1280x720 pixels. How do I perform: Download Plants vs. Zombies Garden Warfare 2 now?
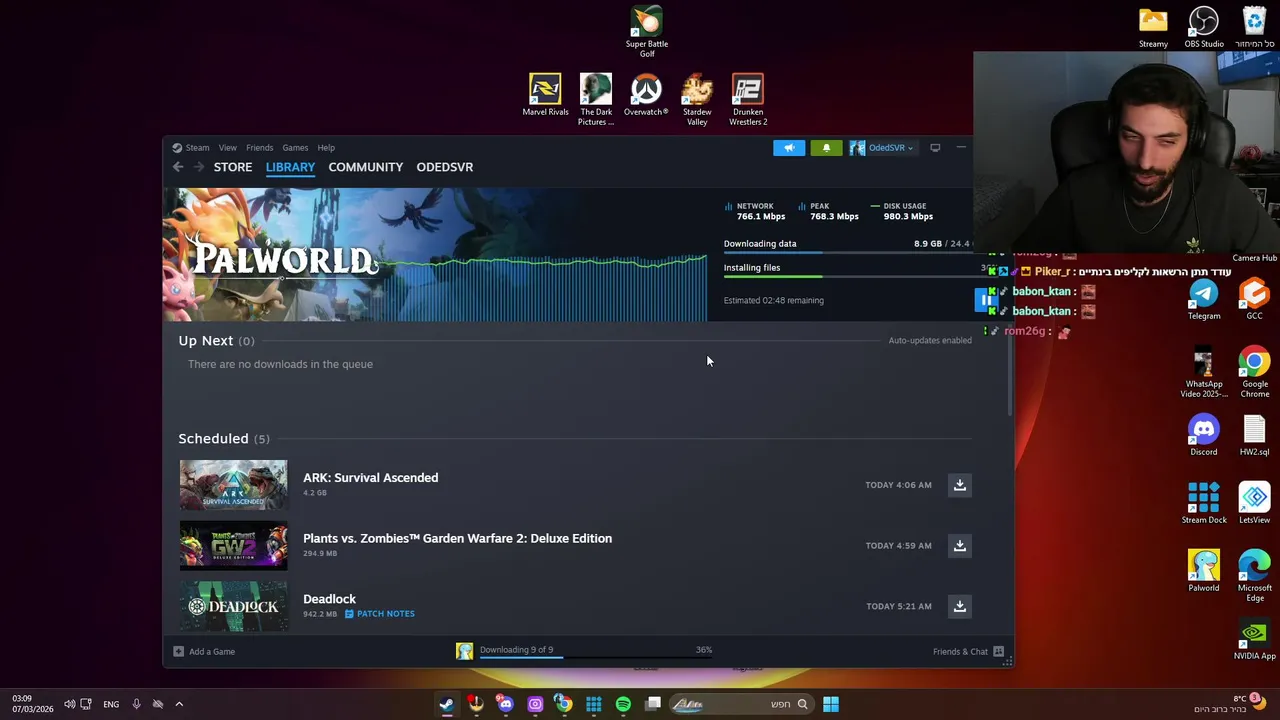[959, 546]
